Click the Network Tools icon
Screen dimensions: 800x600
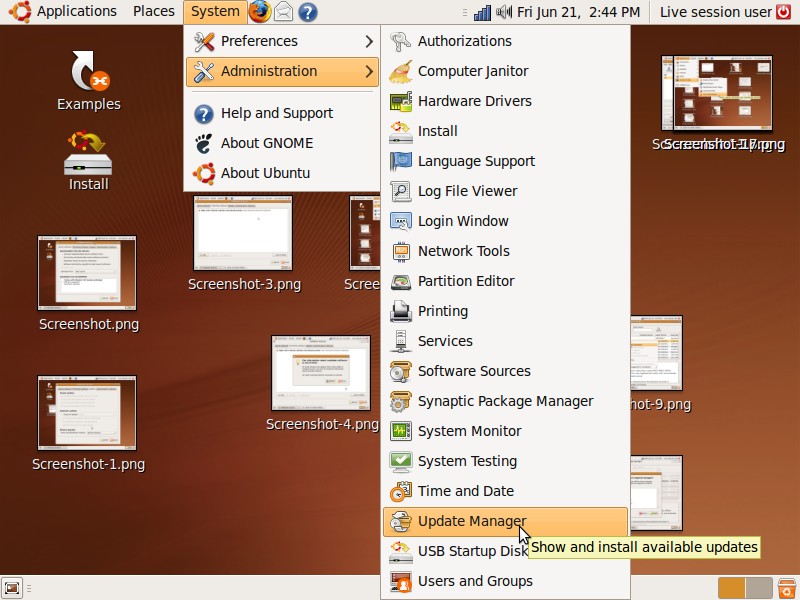[x=401, y=252]
